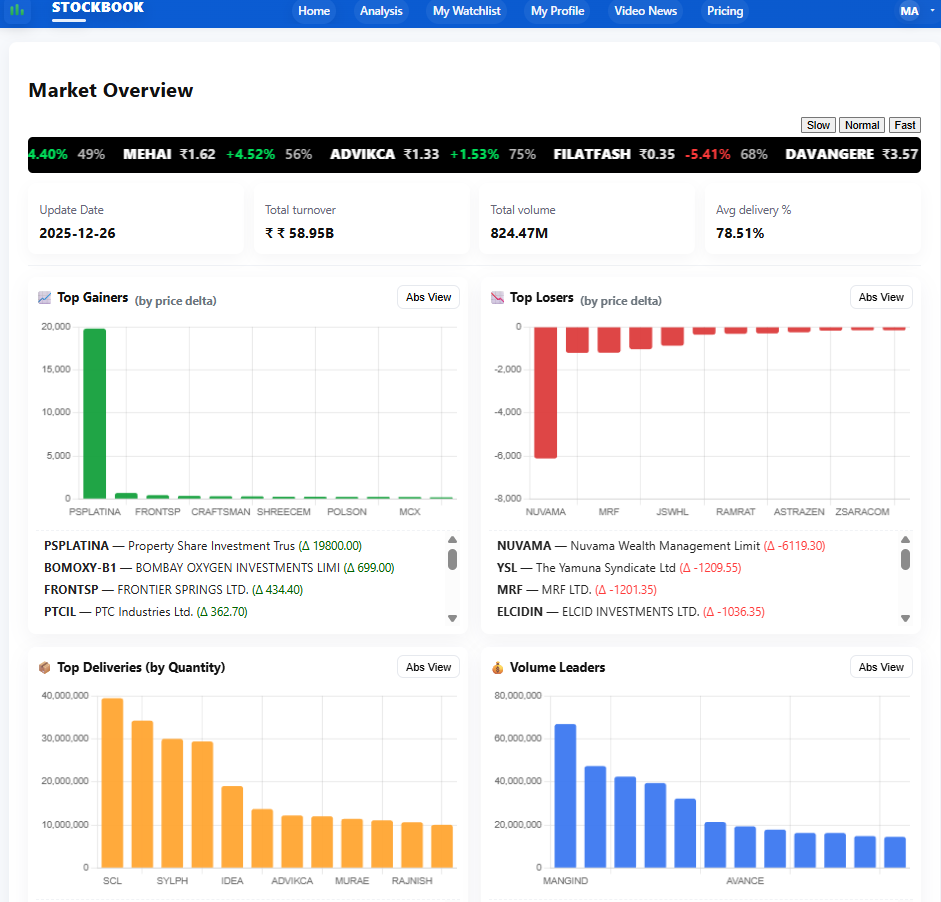This screenshot has width=941, height=902.
Task: Toggle Abs View for Top Deliveries
Action: 428,667
